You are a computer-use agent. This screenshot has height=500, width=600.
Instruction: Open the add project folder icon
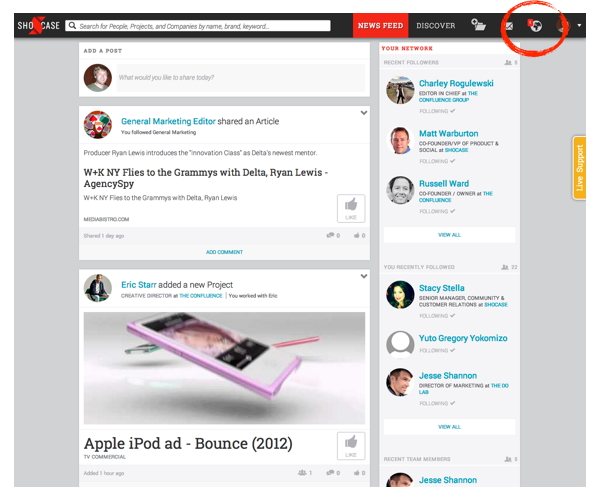coord(478,25)
